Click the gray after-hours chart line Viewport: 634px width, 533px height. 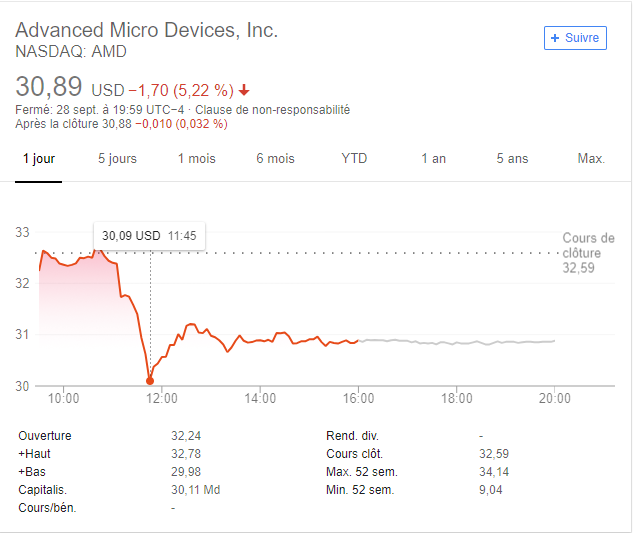pyautogui.click(x=456, y=342)
